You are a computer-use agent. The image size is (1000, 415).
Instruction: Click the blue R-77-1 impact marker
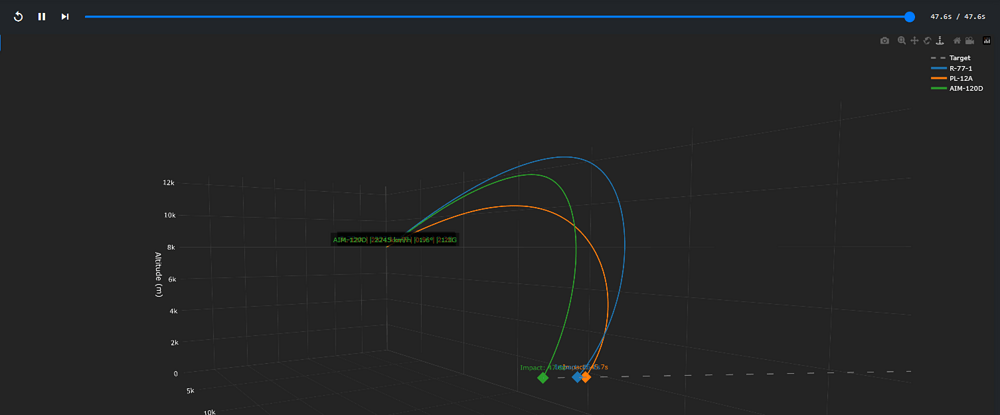pos(577,377)
